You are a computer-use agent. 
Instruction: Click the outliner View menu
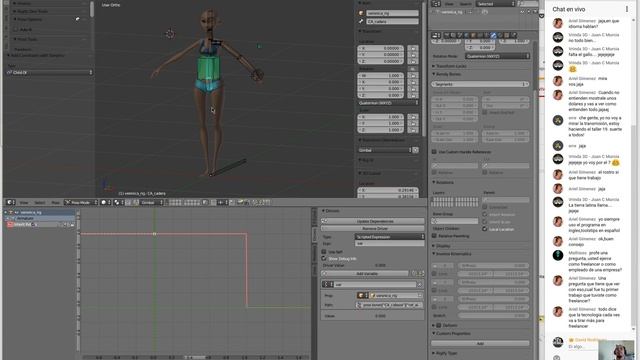[x=449, y=4]
